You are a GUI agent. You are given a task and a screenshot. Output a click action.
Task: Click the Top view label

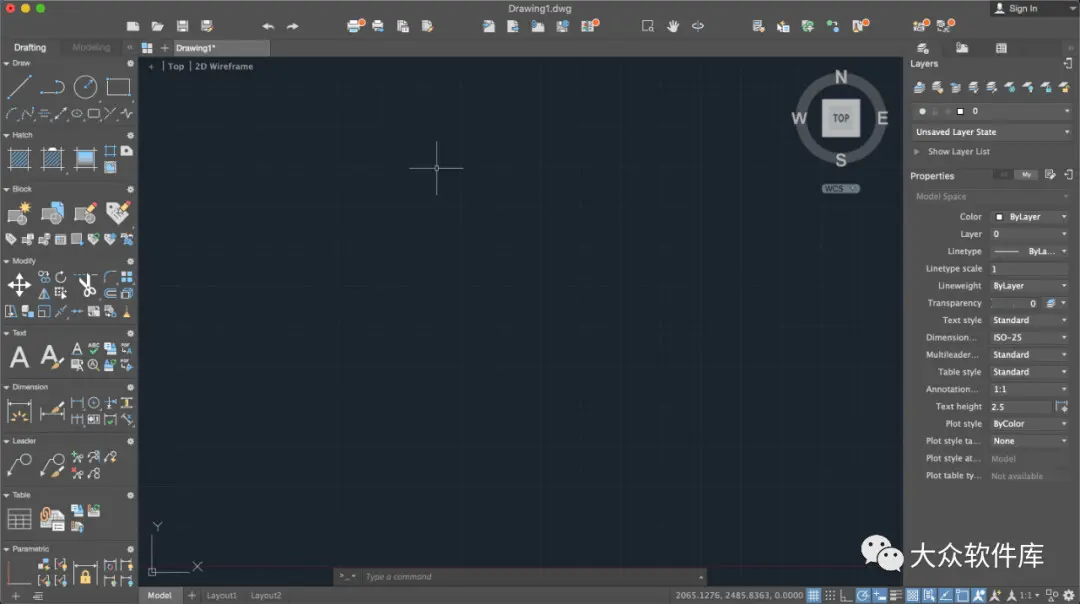tap(176, 66)
